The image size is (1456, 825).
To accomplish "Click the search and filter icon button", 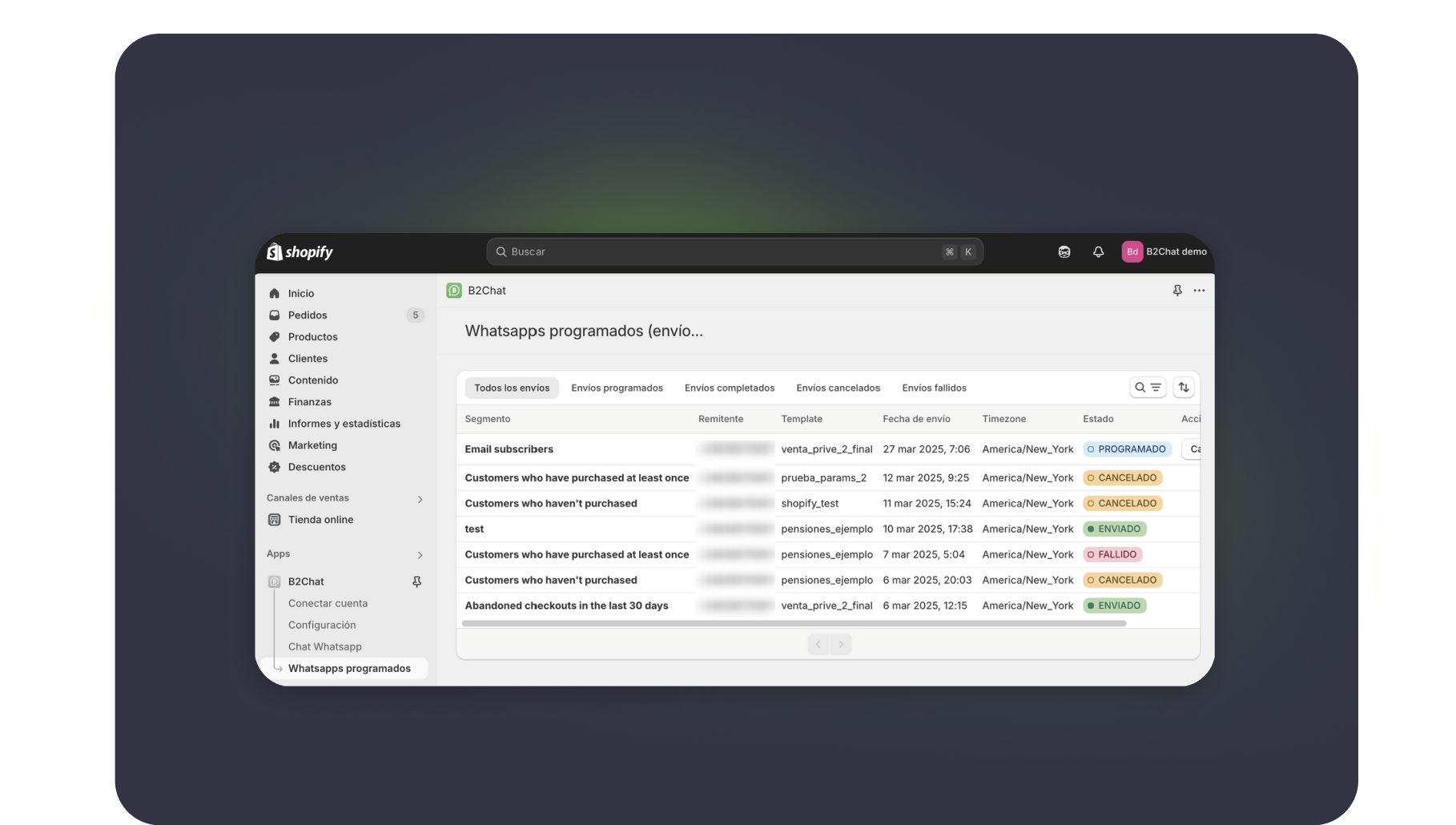I will [1147, 388].
